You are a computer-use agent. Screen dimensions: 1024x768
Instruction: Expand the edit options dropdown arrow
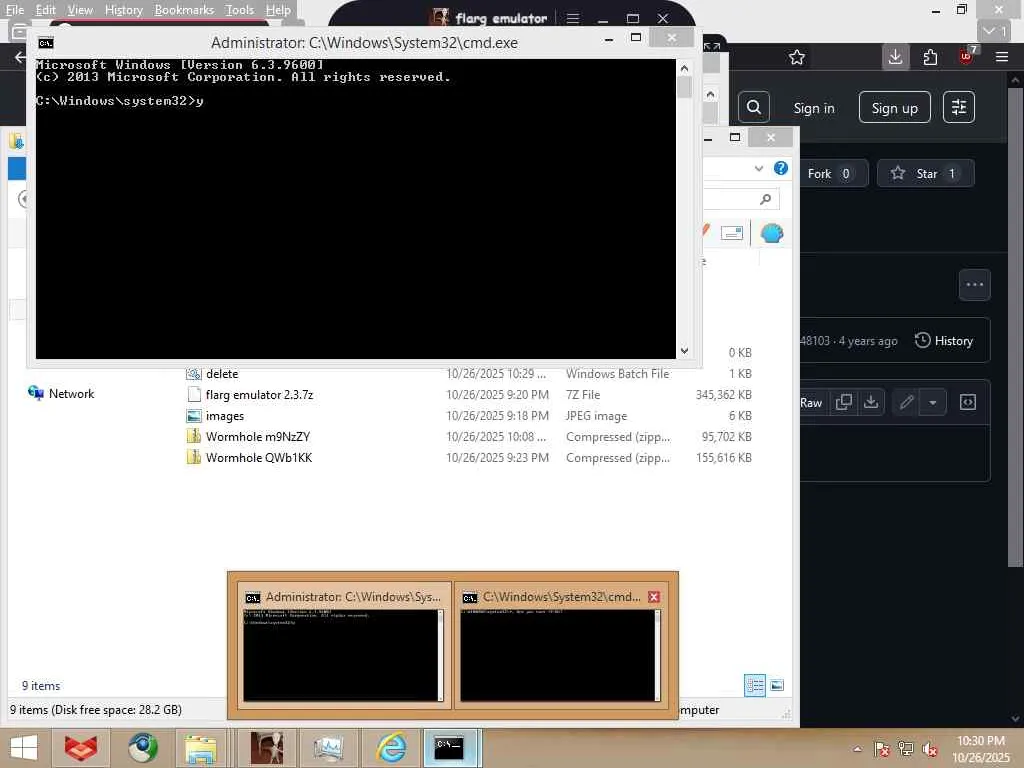[x=933, y=402]
